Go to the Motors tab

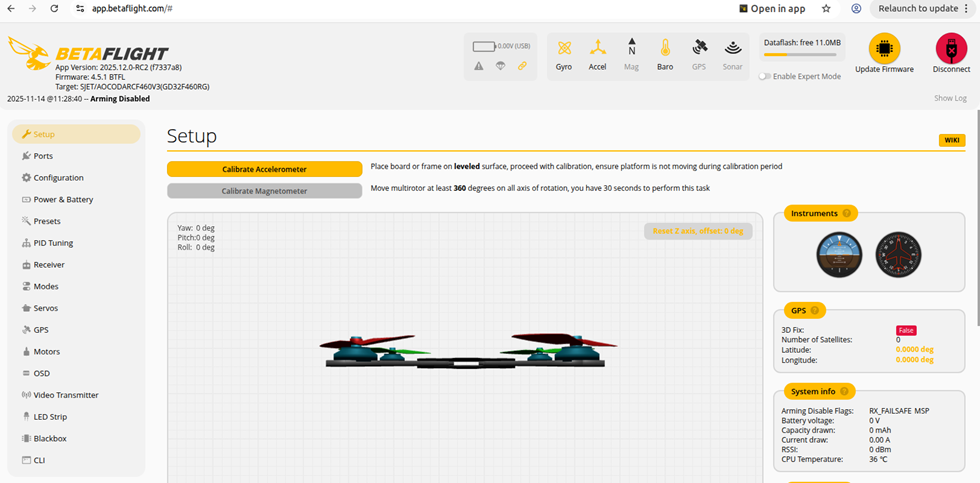pyautogui.click(x=46, y=352)
